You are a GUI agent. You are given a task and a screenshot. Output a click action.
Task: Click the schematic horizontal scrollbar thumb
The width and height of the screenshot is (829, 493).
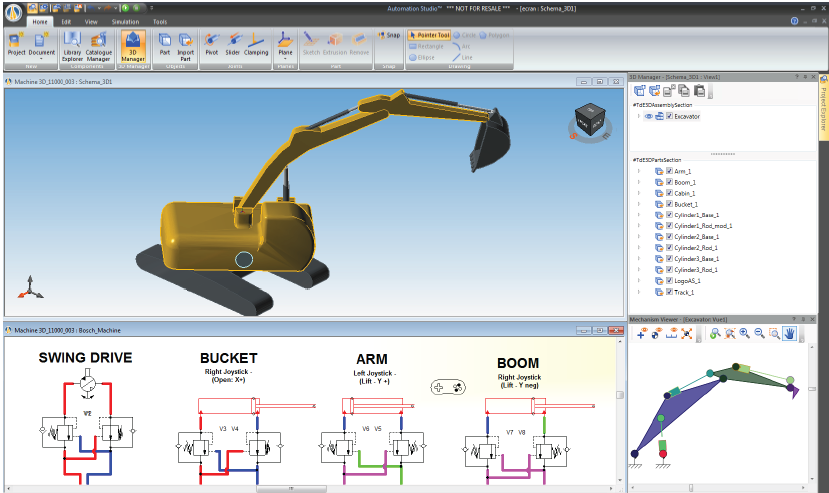292,489
